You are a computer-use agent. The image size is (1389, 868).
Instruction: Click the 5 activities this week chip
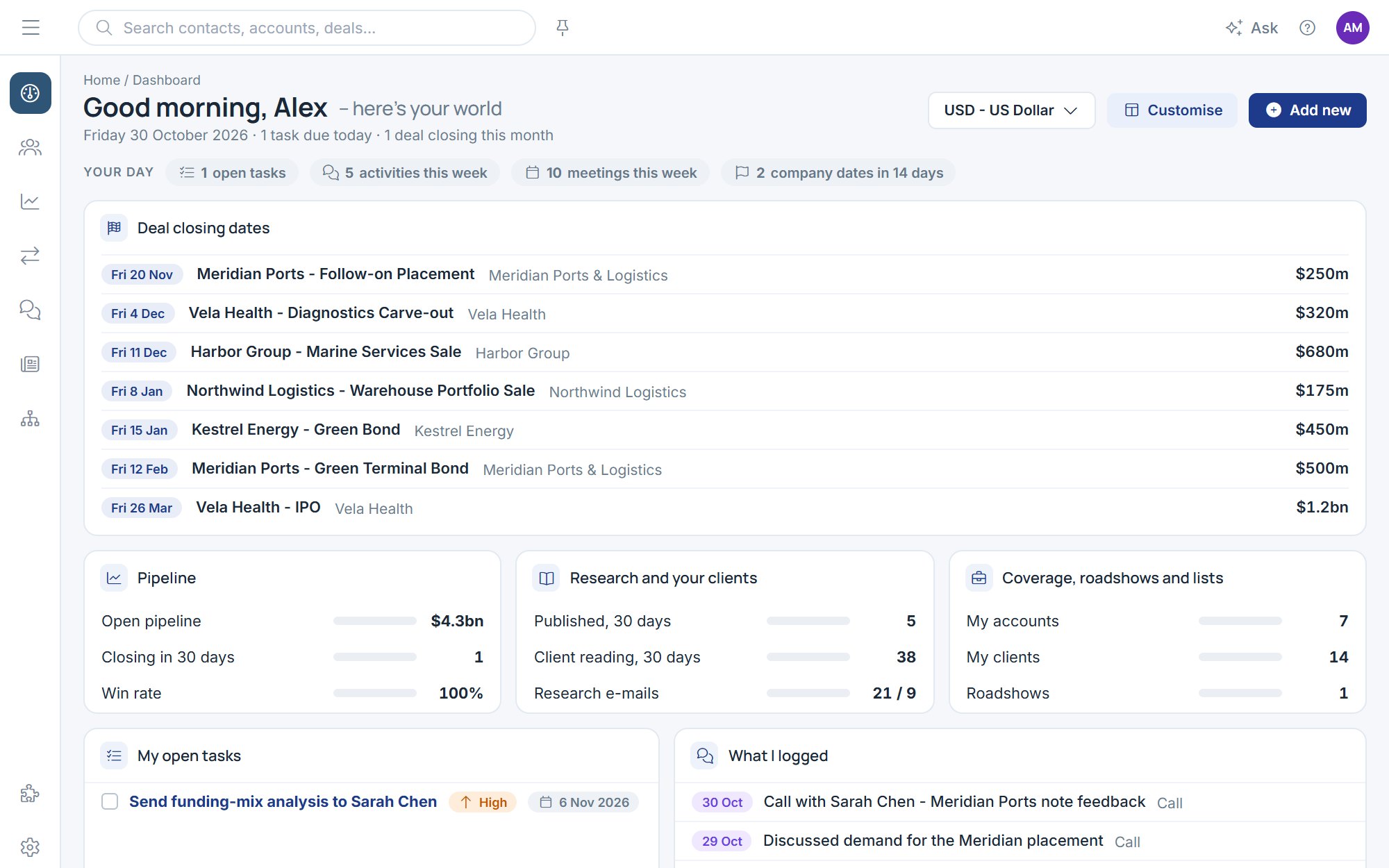405,172
